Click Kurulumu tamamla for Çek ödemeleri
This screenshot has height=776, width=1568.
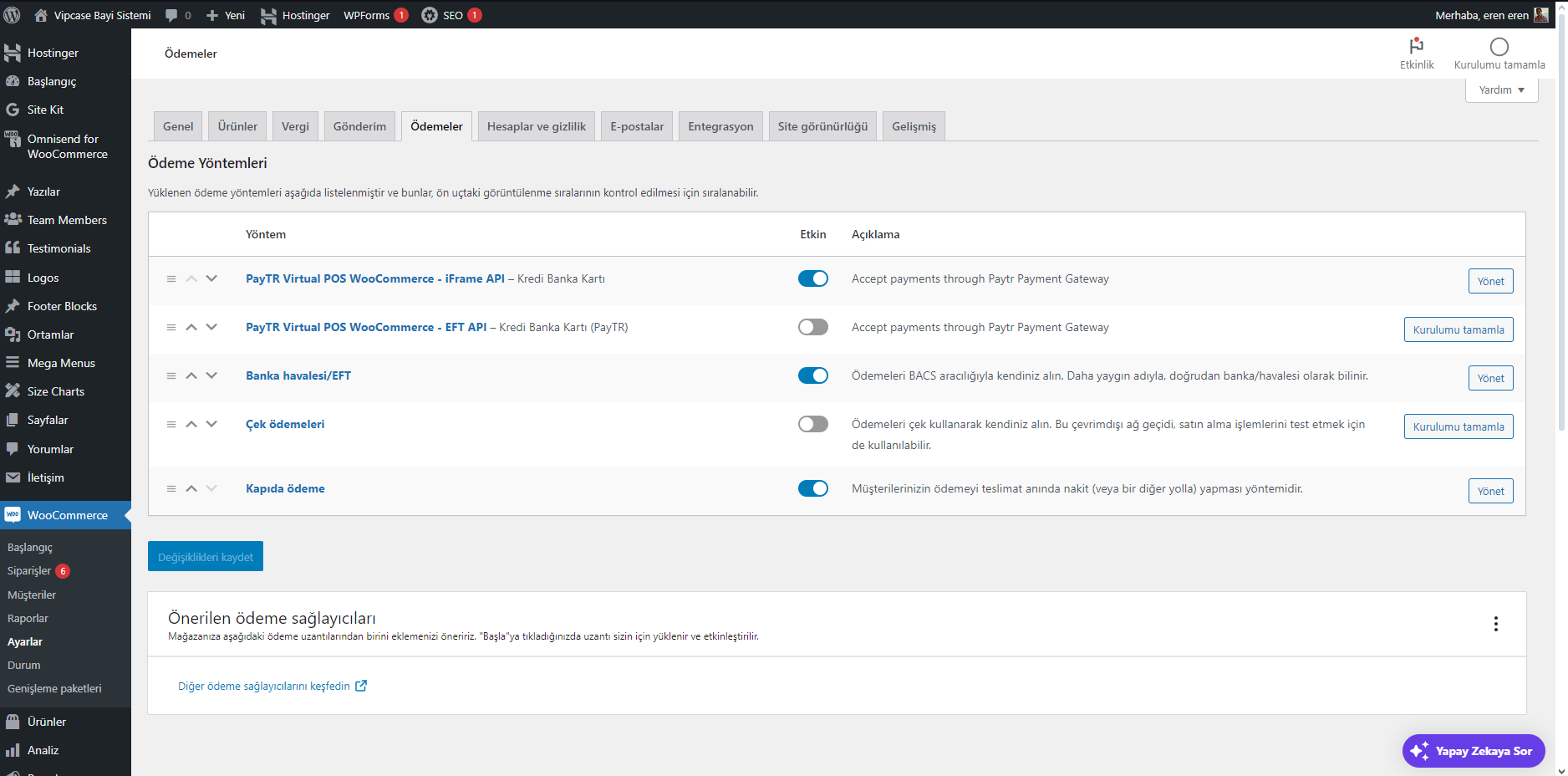1459,426
